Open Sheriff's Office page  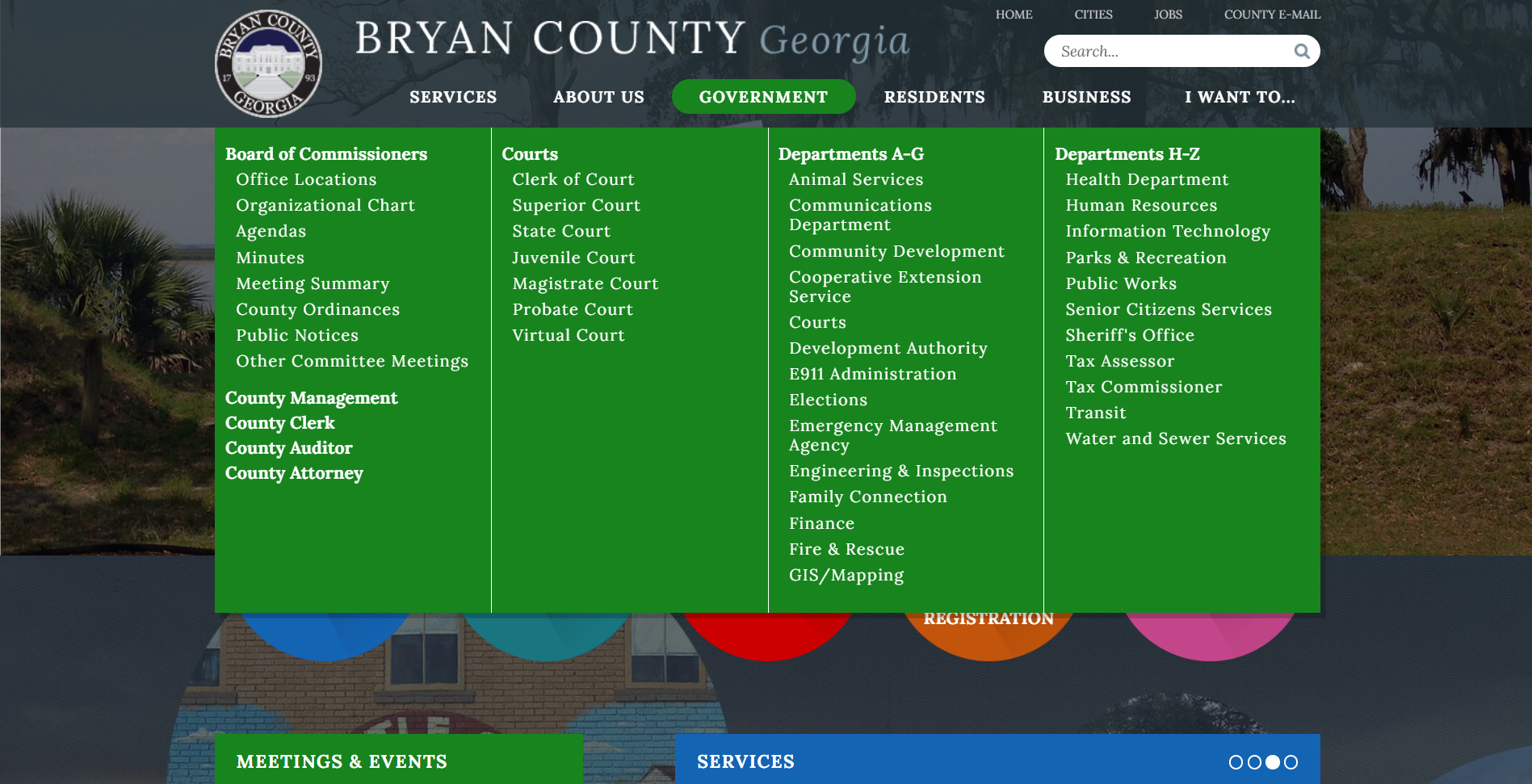pyautogui.click(x=1130, y=335)
